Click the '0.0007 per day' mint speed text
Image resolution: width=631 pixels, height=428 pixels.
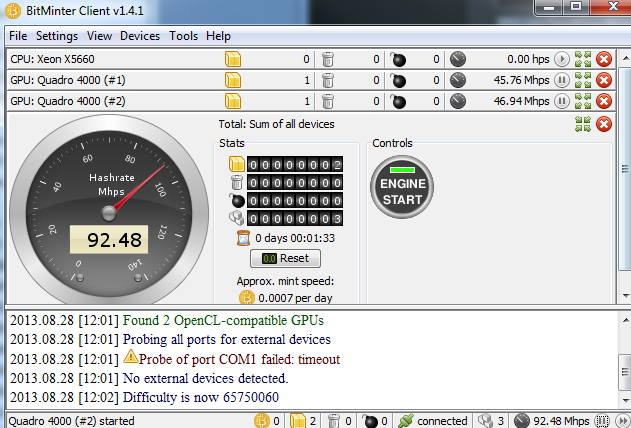[295, 298]
